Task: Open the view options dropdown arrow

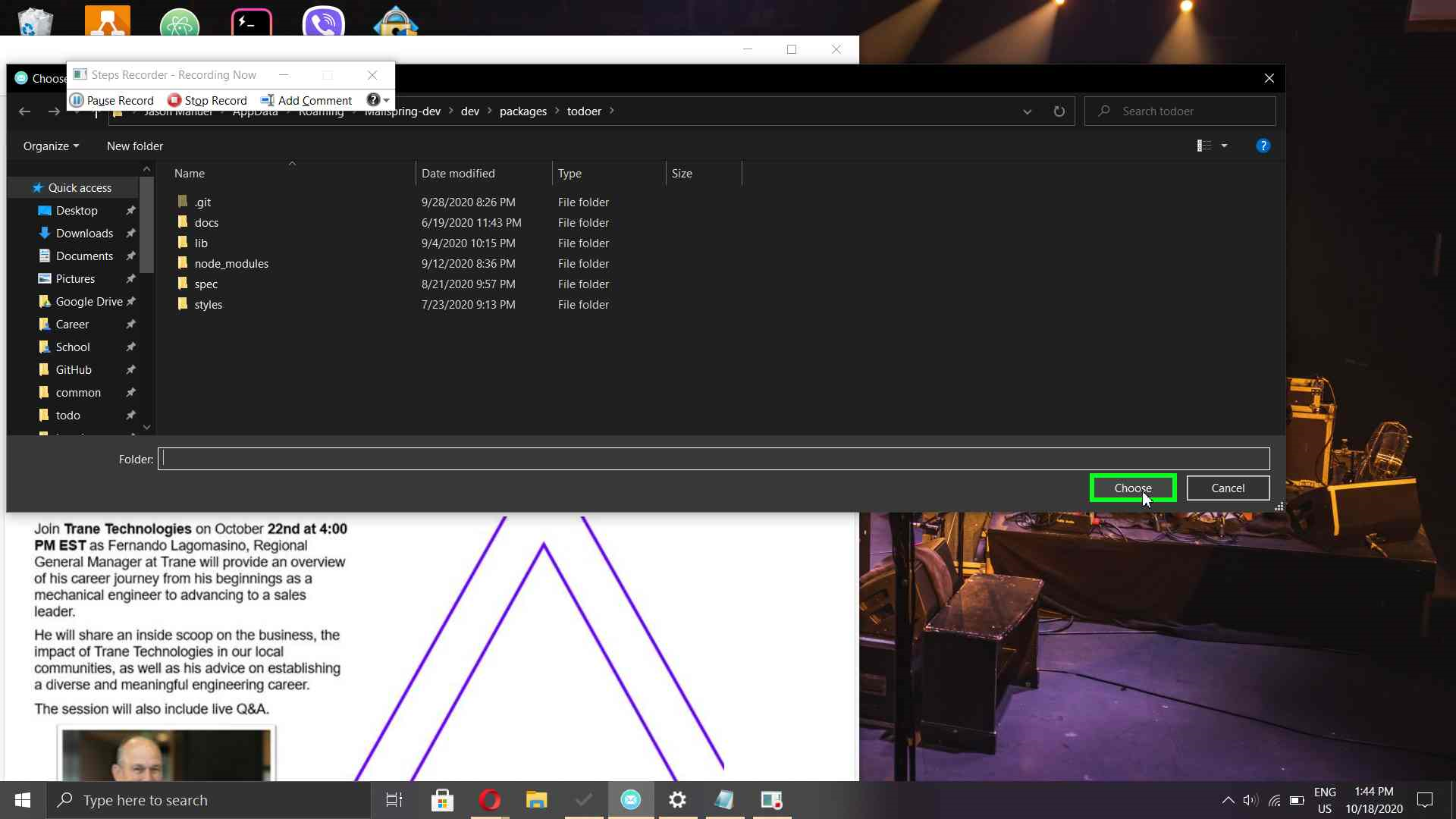Action: tap(1224, 146)
